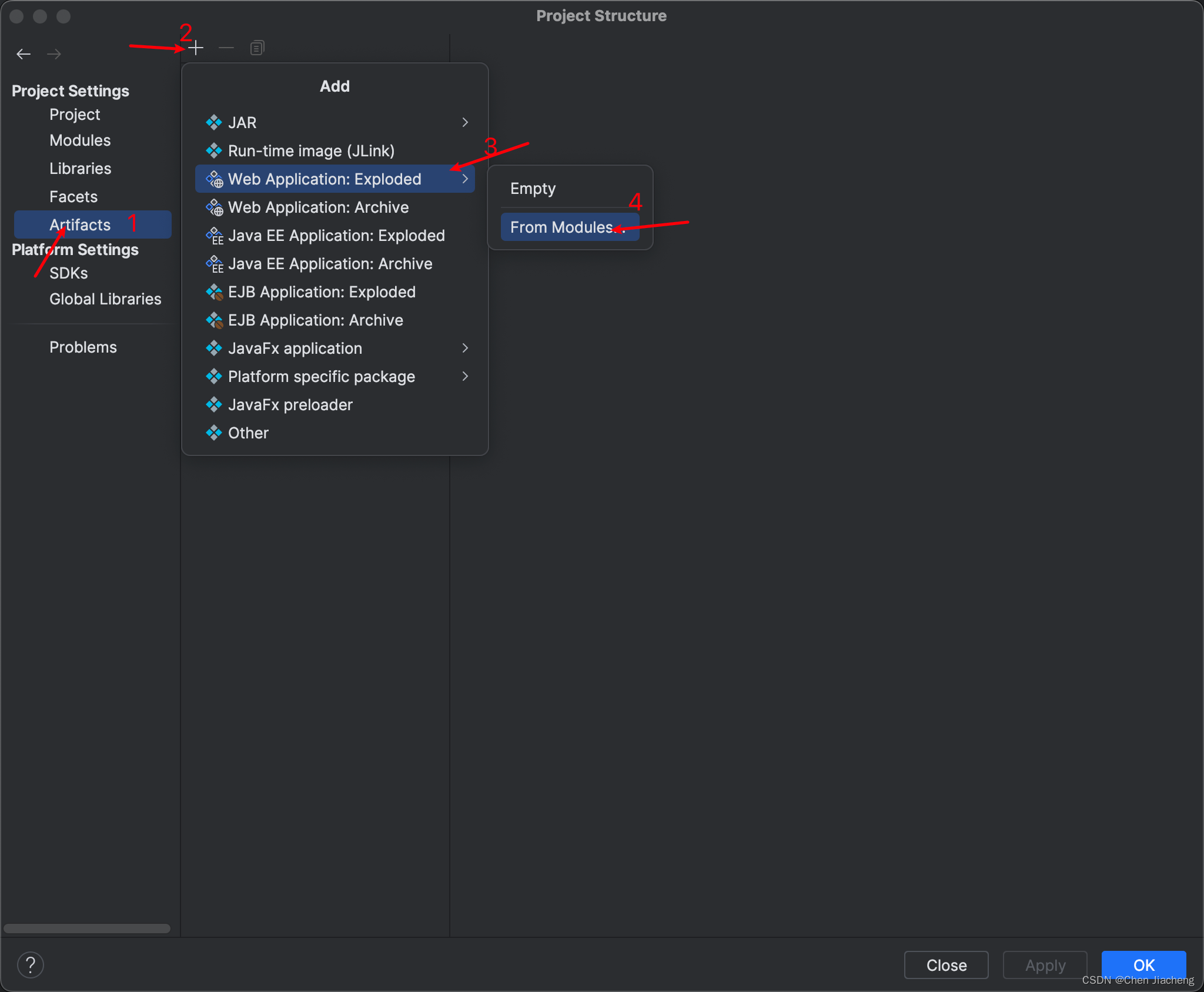1204x992 pixels.
Task: Click the Add (+) button
Action: click(x=197, y=48)
